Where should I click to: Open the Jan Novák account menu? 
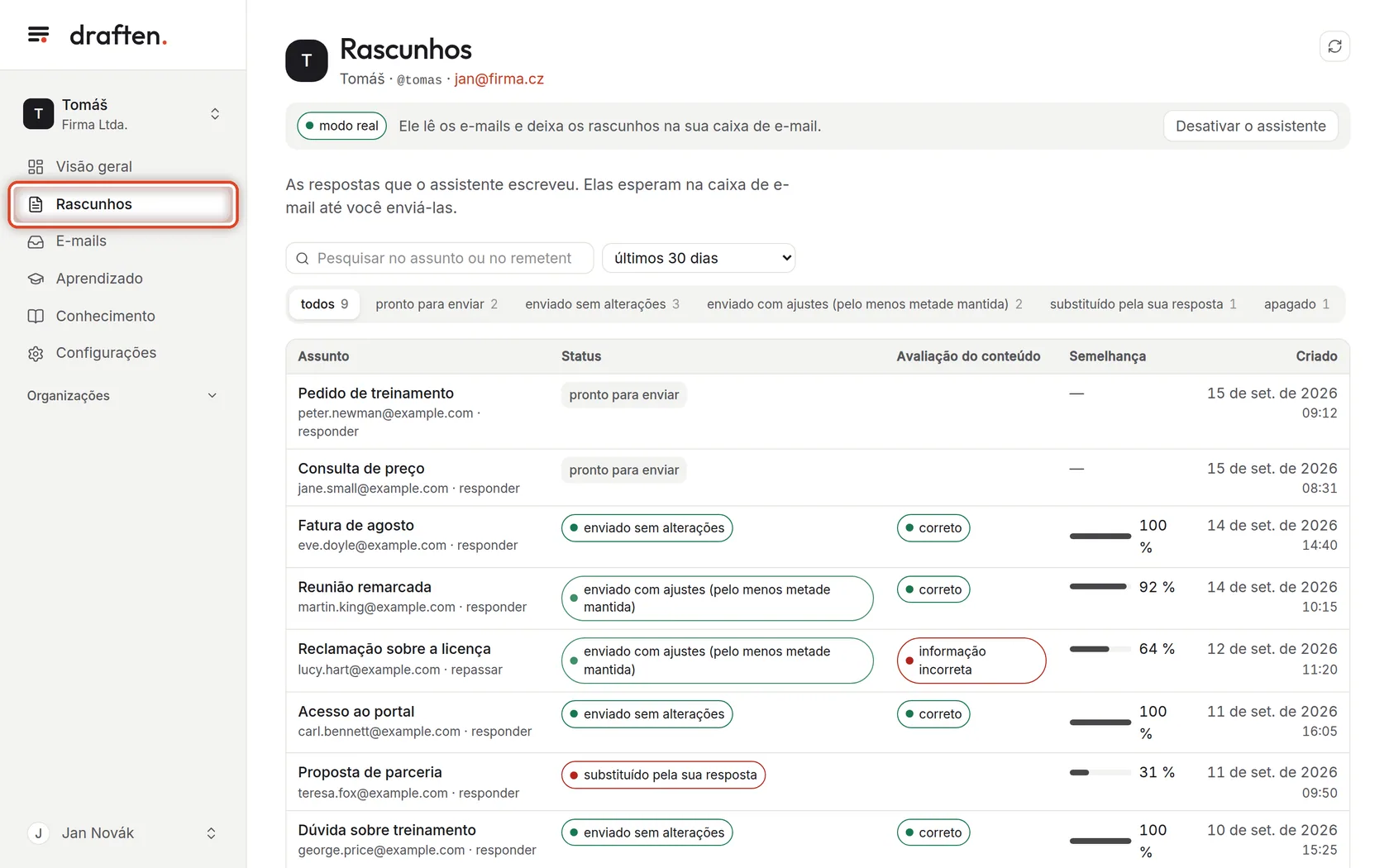coord(123,833)
